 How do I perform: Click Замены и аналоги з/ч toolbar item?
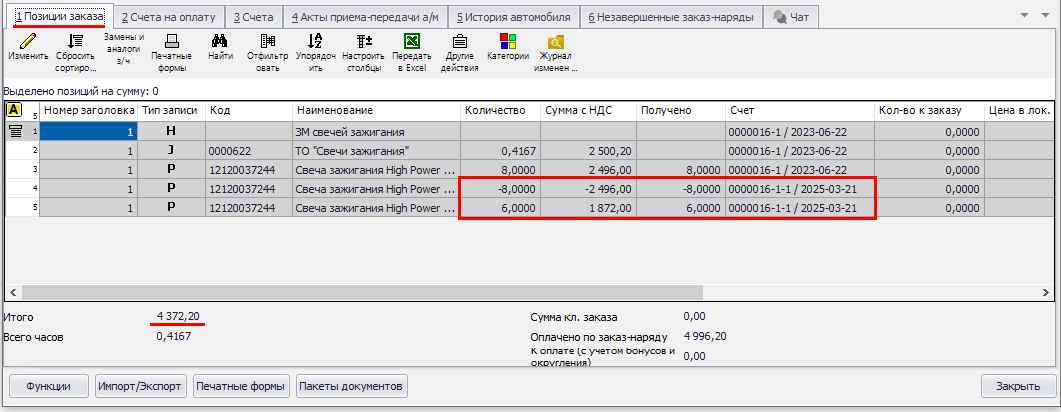[x=124, y=48]
